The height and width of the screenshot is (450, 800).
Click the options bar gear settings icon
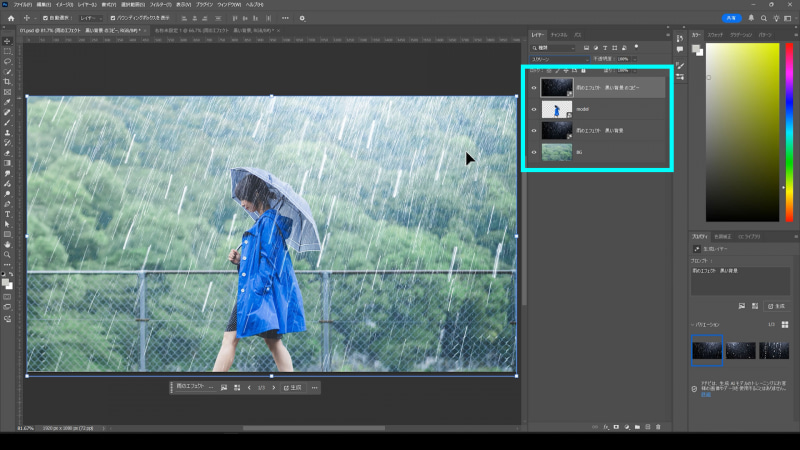click(302, 18)
